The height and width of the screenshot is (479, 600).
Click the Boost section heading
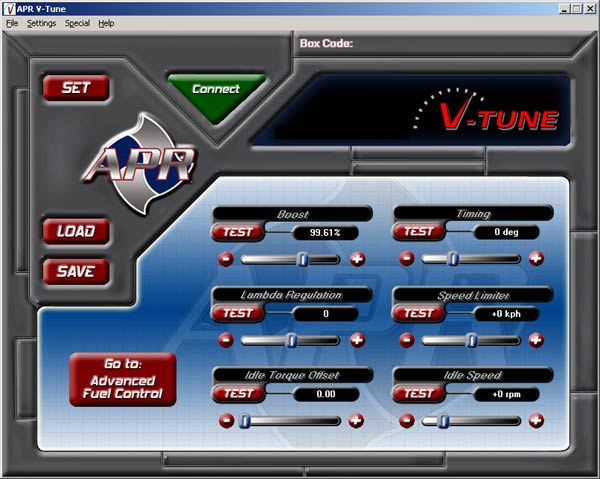[293, 214]
